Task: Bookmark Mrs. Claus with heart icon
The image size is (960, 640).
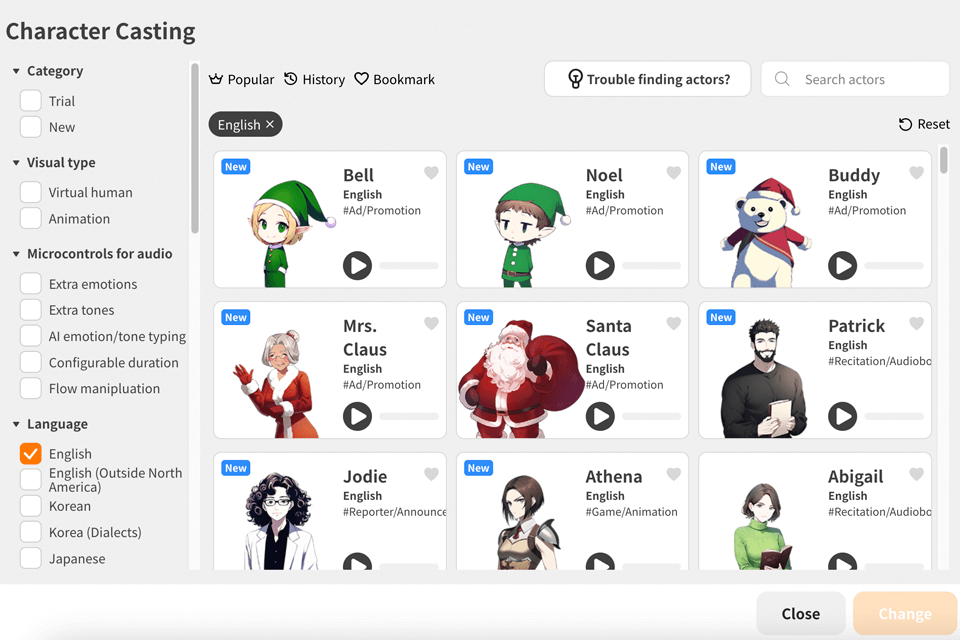Action: coord(431,323)
